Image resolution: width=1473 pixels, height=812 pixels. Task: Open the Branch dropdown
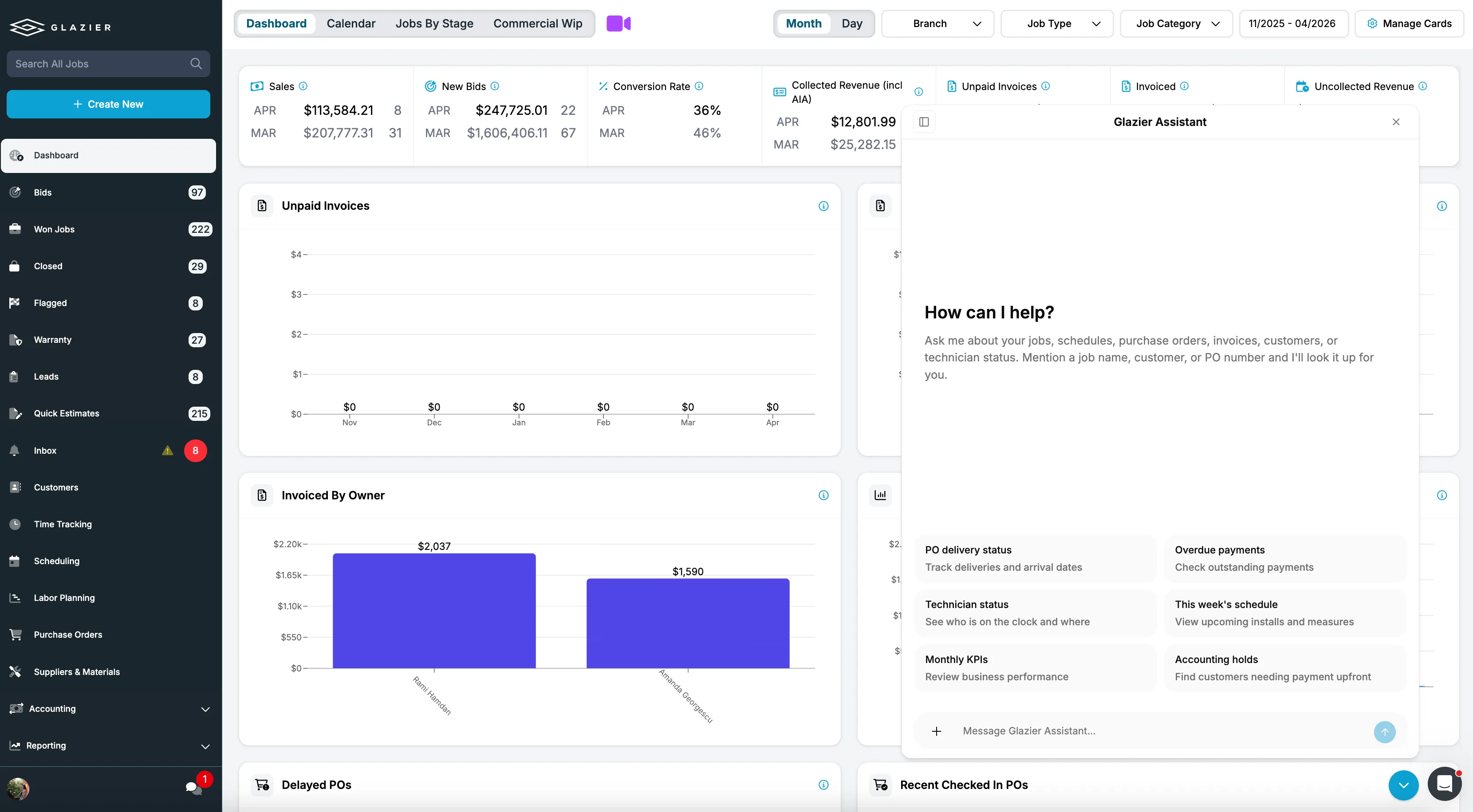click(937, 24)
